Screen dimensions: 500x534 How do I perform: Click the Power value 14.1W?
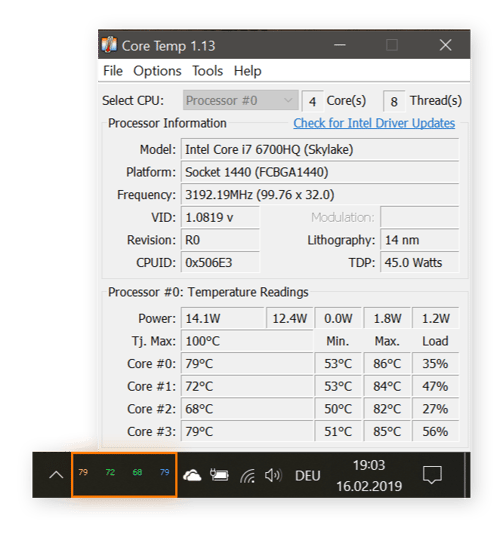point(222,318)
